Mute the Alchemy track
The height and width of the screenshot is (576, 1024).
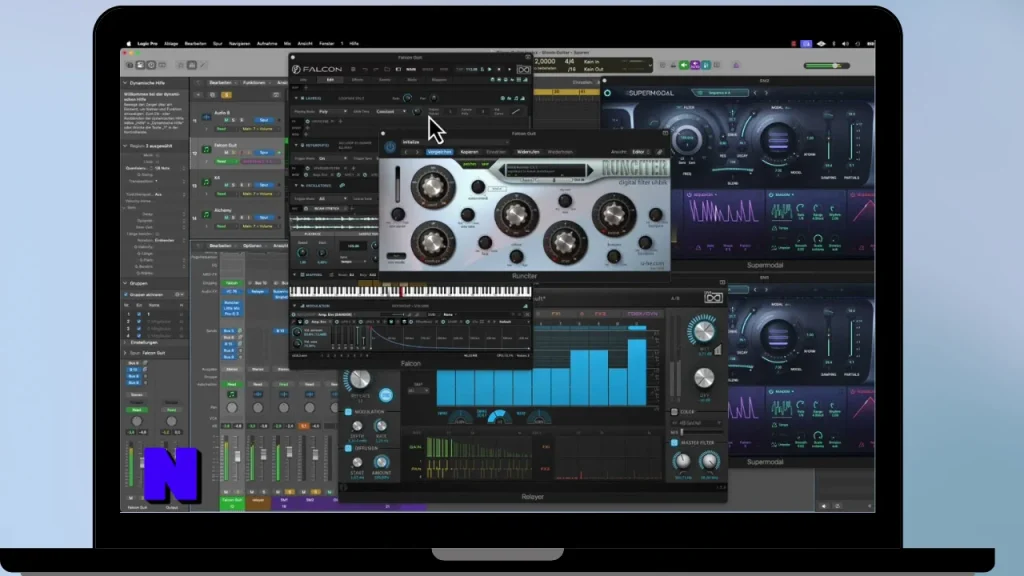pos(226,217)
